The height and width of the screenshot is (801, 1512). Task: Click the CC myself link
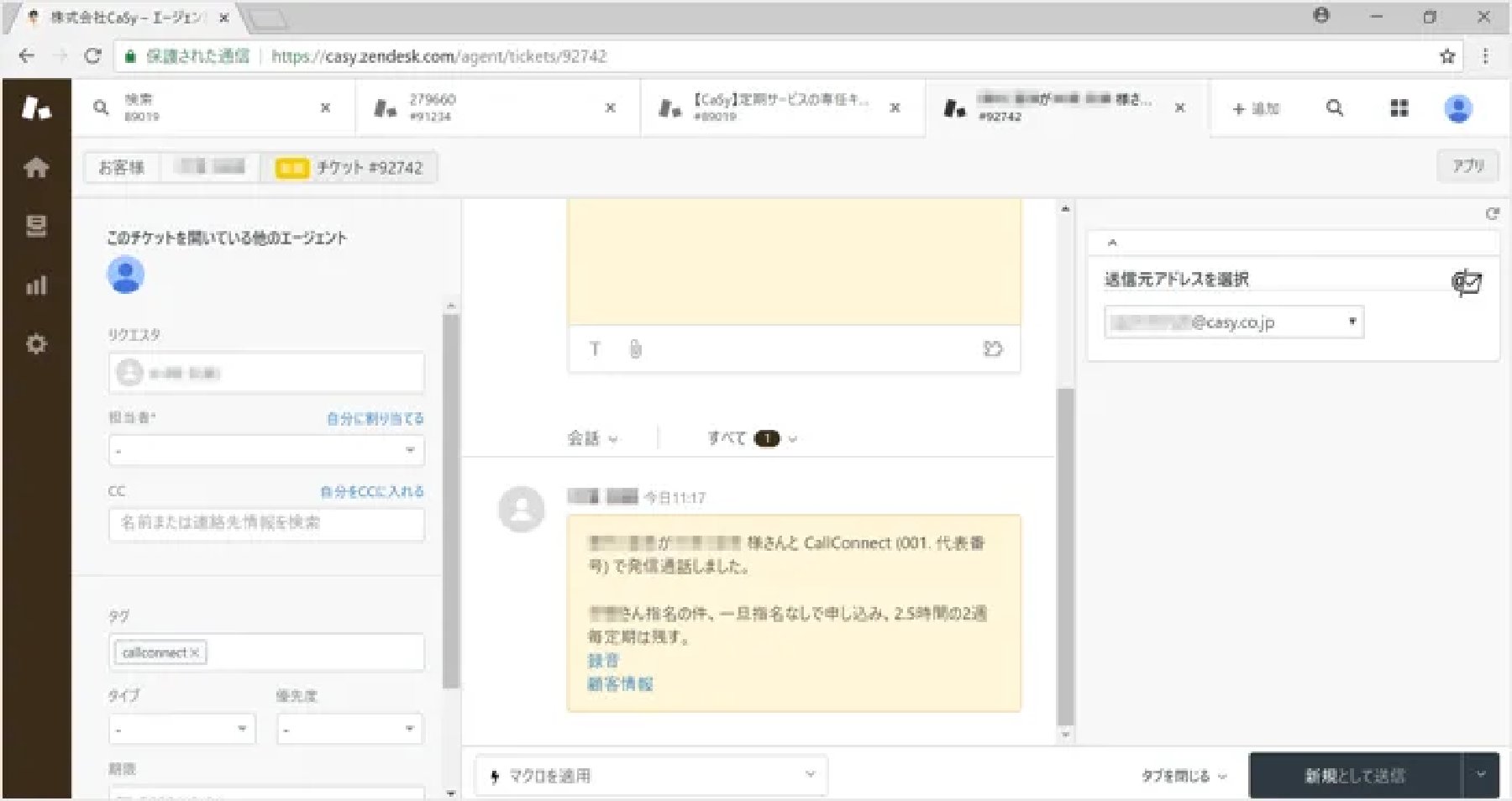[372, 491]
